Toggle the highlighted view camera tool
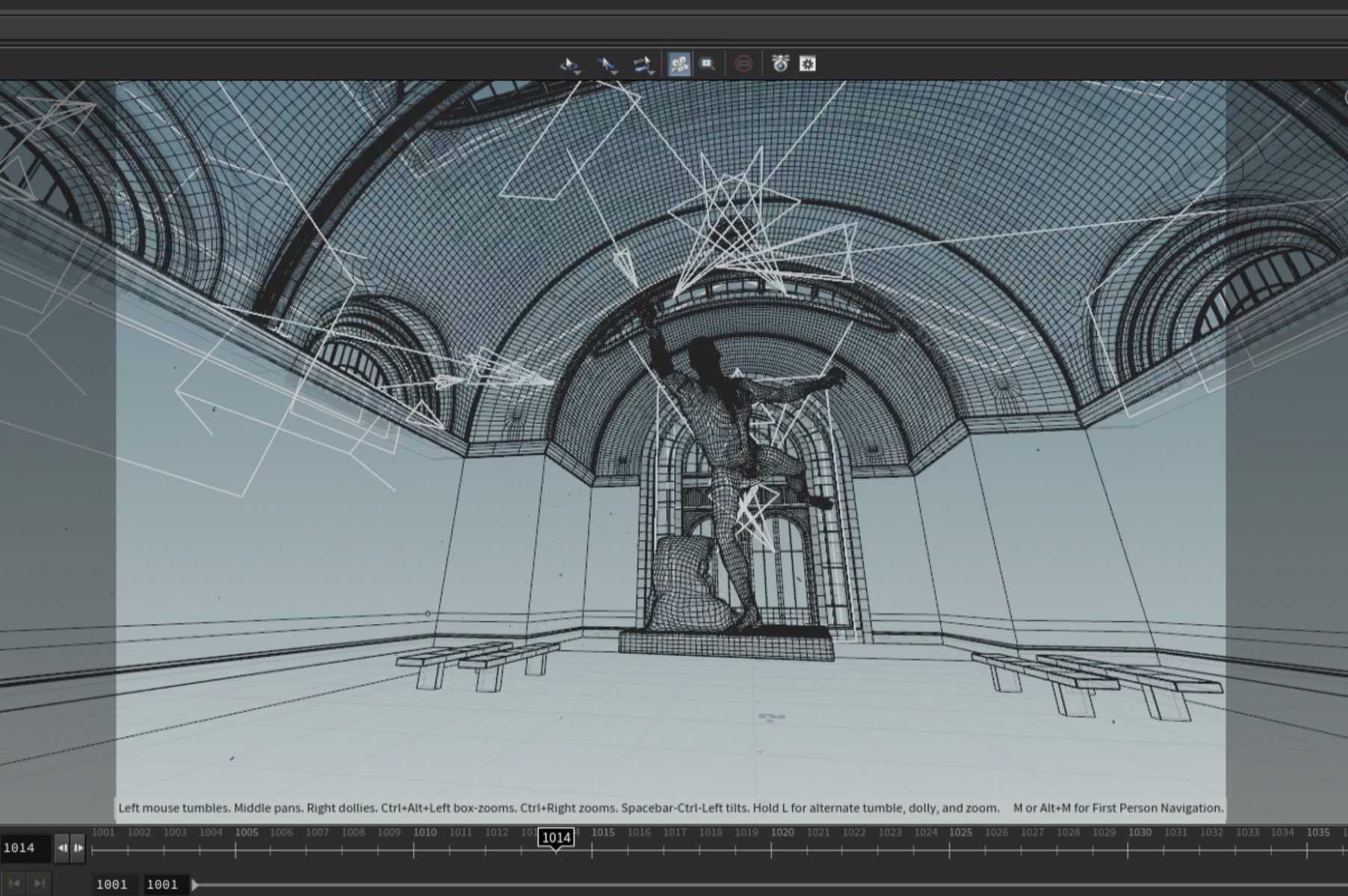This screenshot has height=896, width=1348. (x=679, y=64)
